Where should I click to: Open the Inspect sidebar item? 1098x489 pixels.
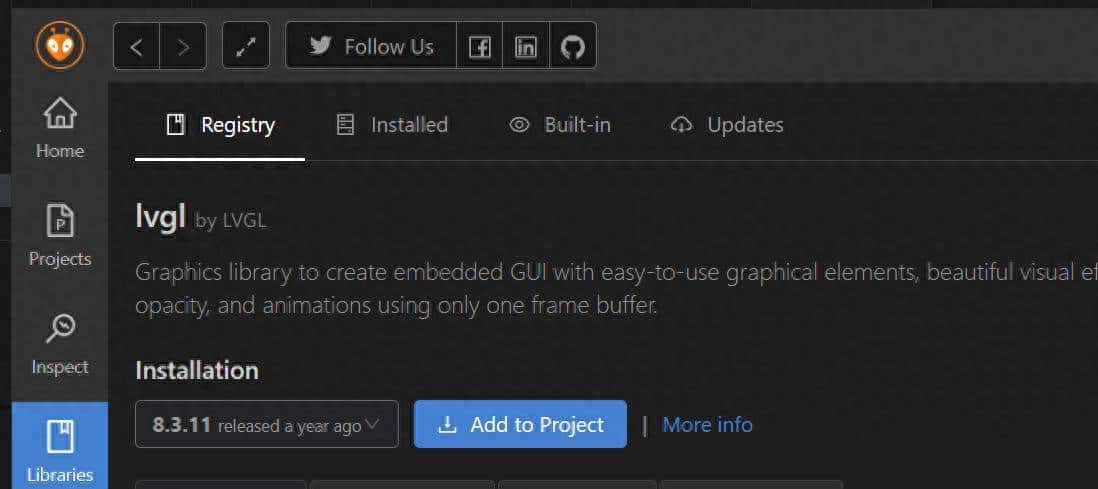point(60,345)
